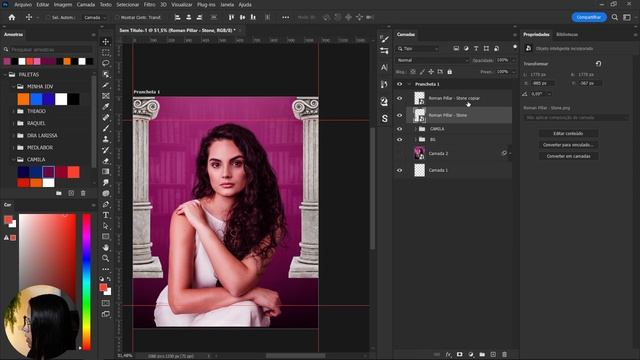Toggle visibility of the CAMILA group
640x360 pixels.
tap(400, 129)
